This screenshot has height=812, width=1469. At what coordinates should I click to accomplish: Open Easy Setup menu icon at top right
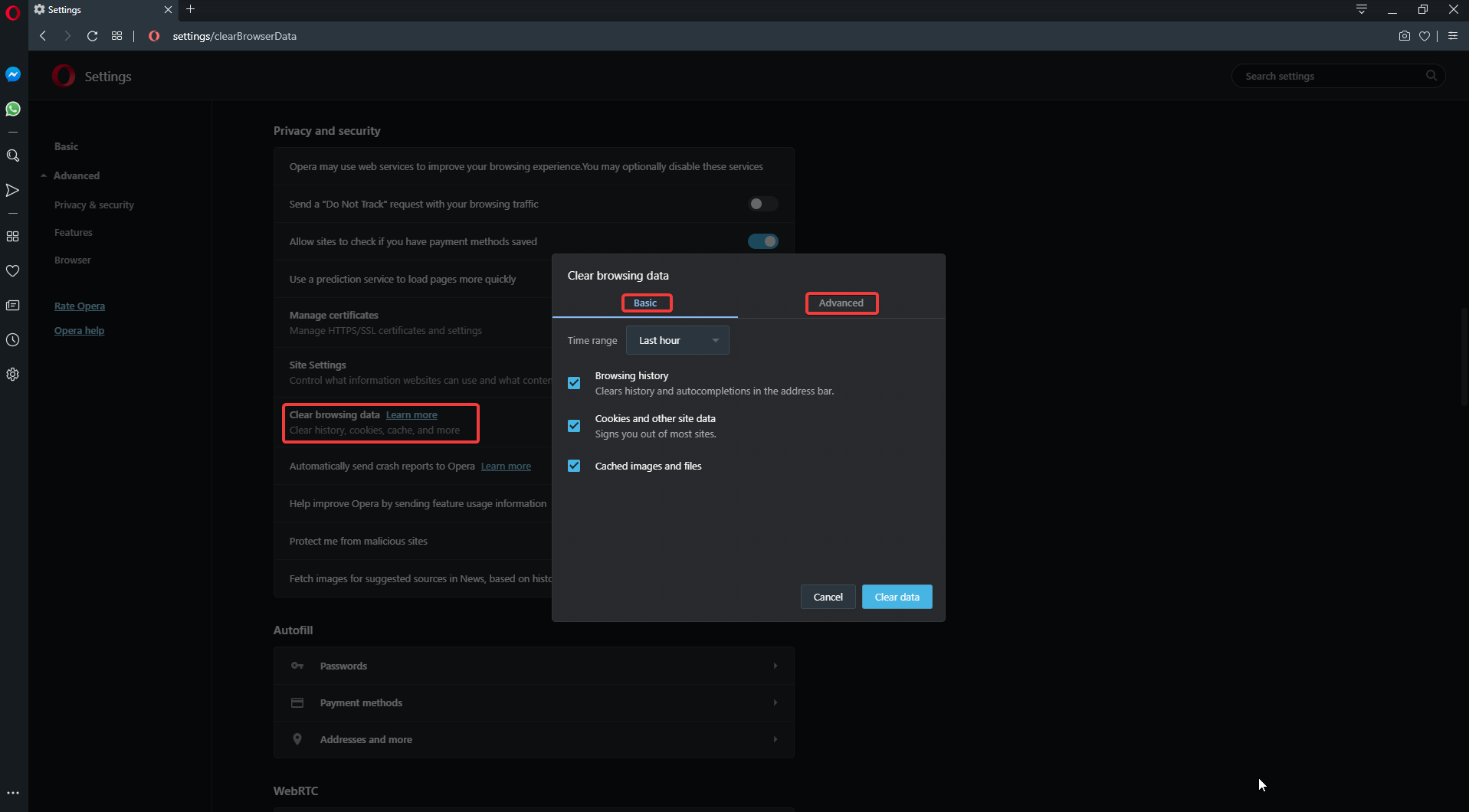(x=1452, y=36)
